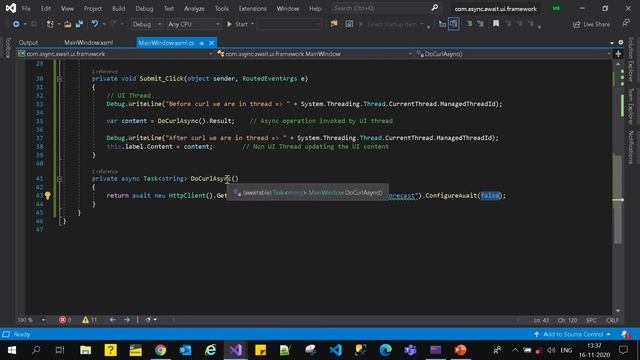Click the navigate backward toolbar icon

16,24
